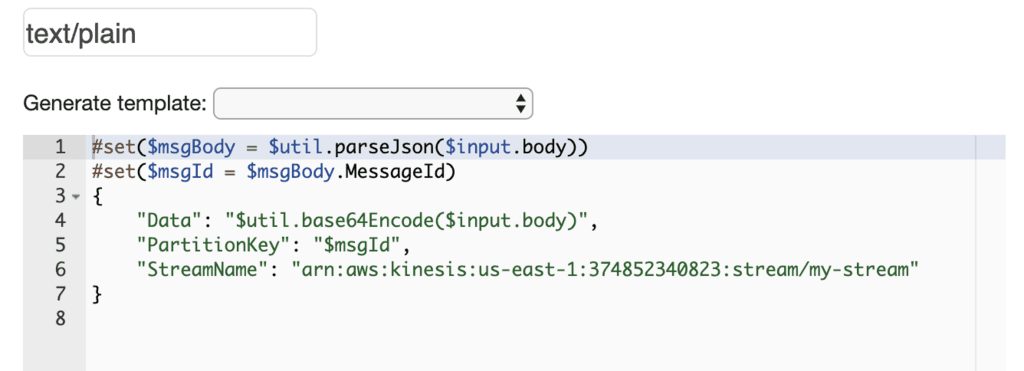This screenshot has width=1024, height=371.
Task: Click the $util.base64Encode value on line 4
Action: [408, 221]
